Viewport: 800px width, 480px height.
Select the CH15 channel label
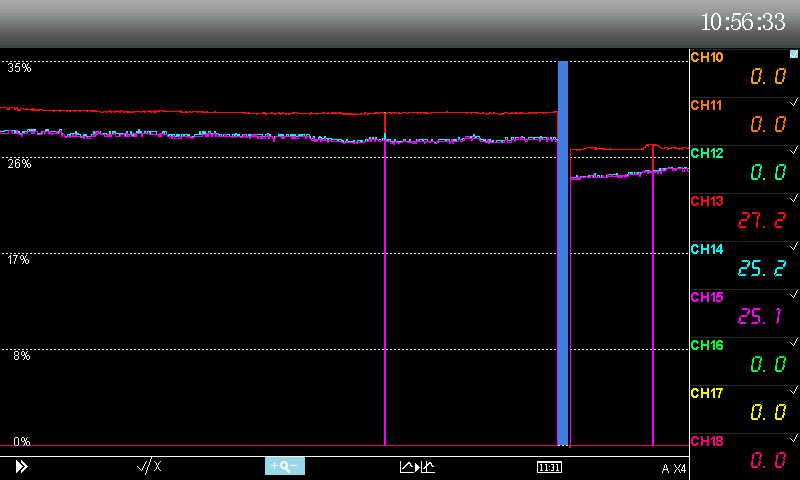point(707,297)
